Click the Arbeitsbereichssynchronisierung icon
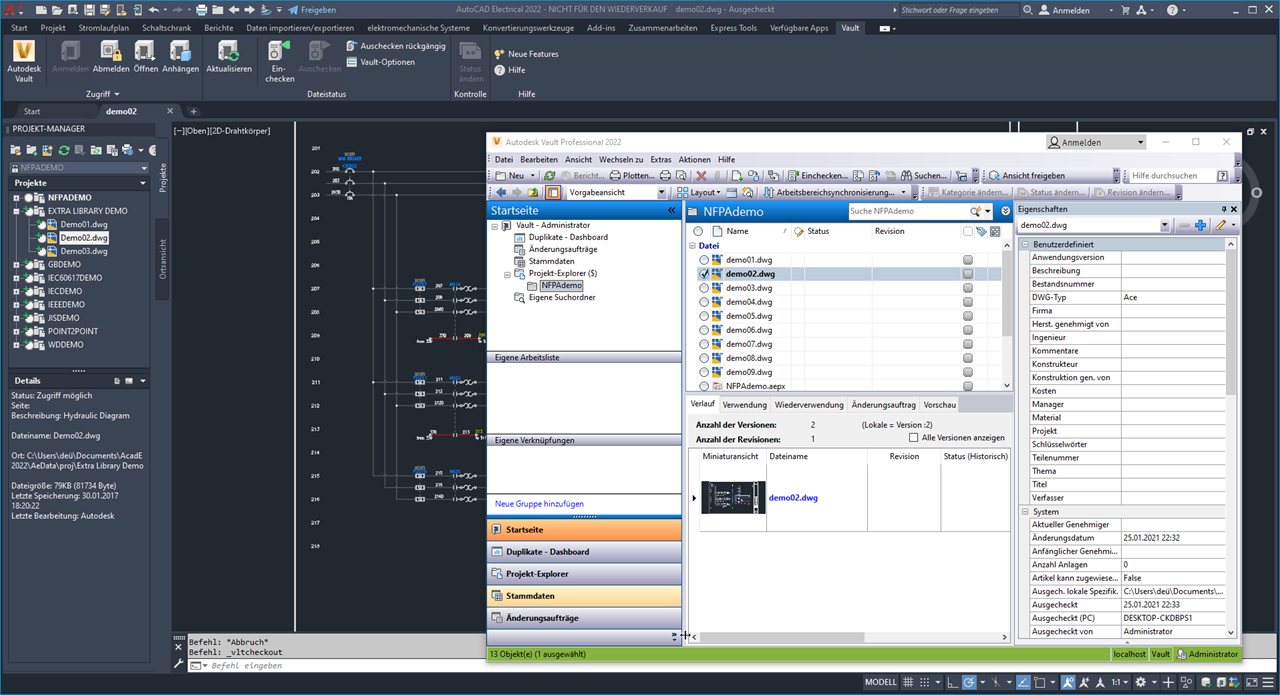1280x695 pixels. [x=770, y=190]
